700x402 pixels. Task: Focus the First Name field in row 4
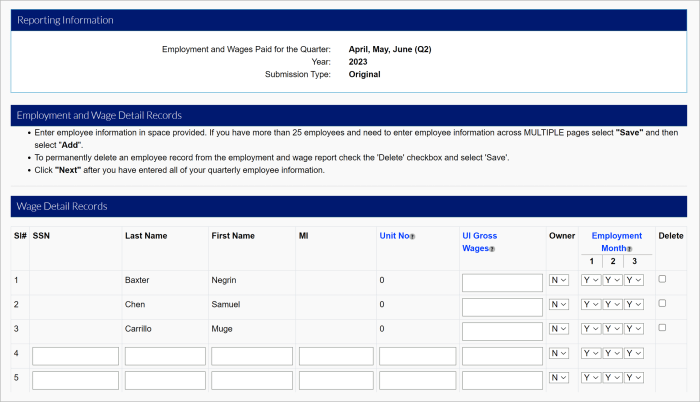(x=251, y=355)
